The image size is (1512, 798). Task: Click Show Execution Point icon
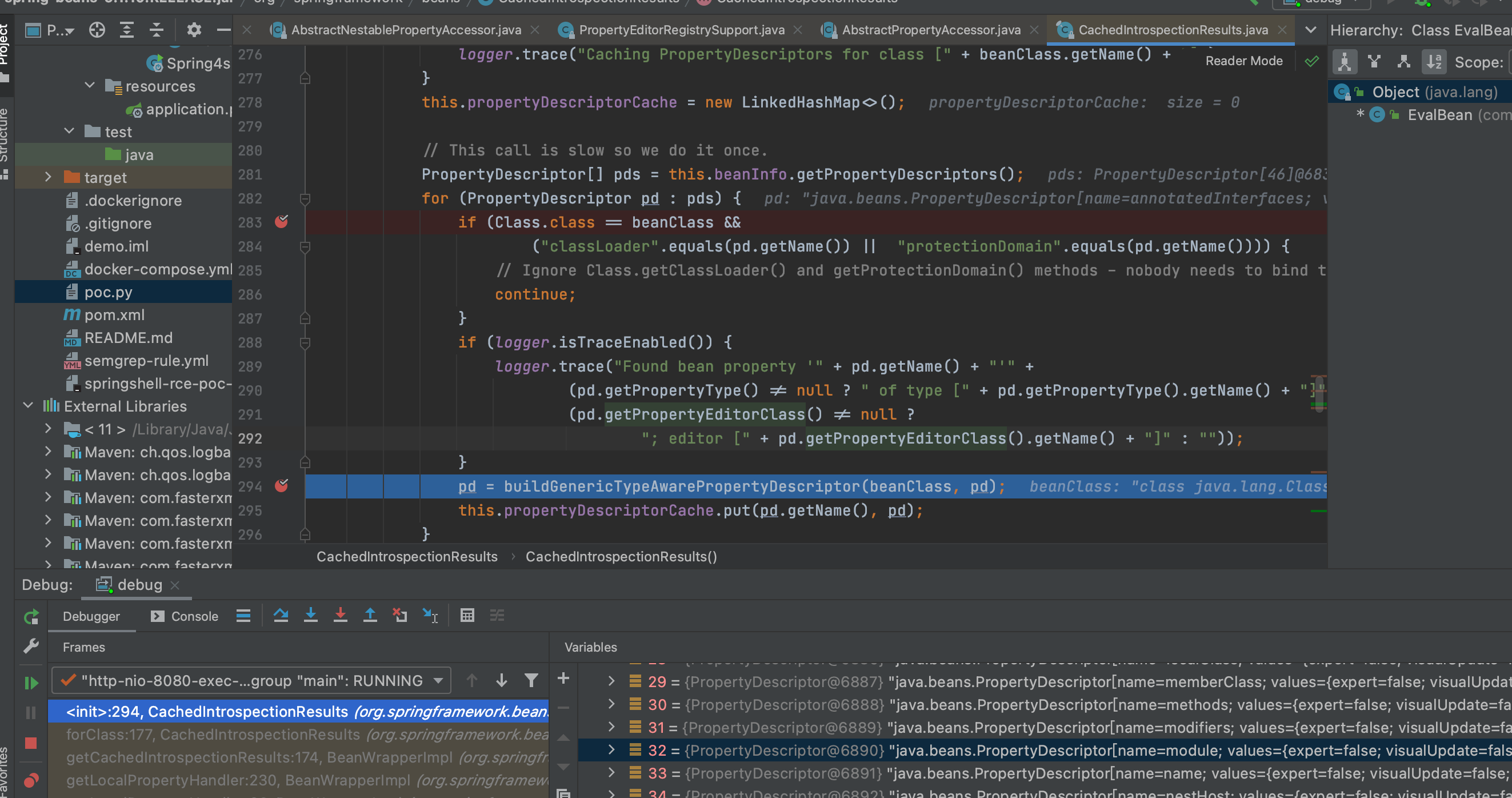point(243,616)
